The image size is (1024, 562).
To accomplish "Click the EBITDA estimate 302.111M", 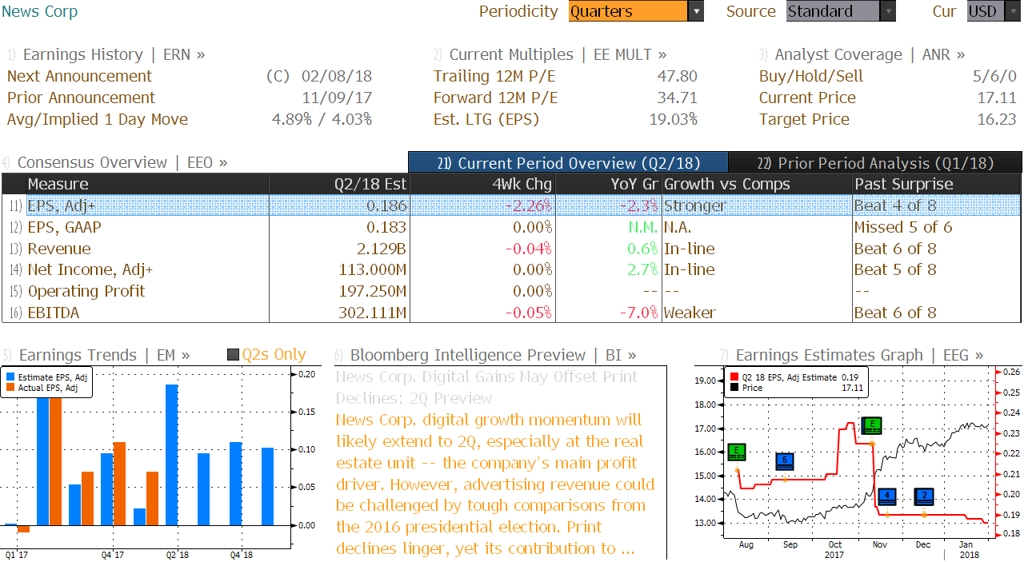I will click(x=372, y=313).
